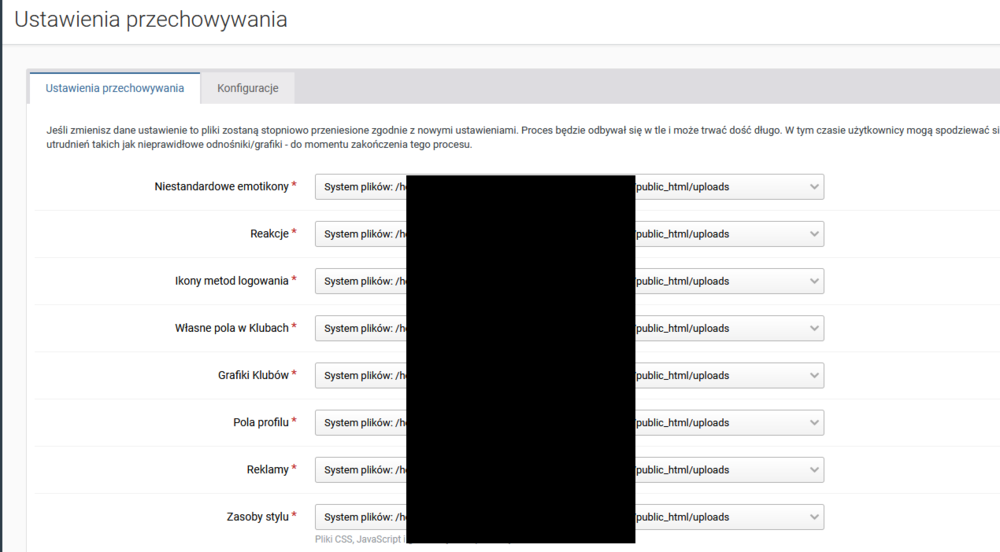Click the Niestandardowe emotikony field label
The height and width of the screenshot is (552, 1000).
click(221, 187)
